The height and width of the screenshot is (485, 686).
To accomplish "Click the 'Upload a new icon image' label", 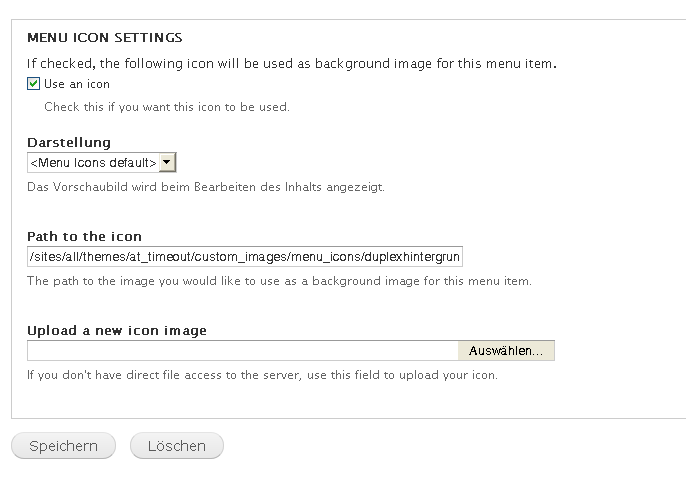I will 117,330.
